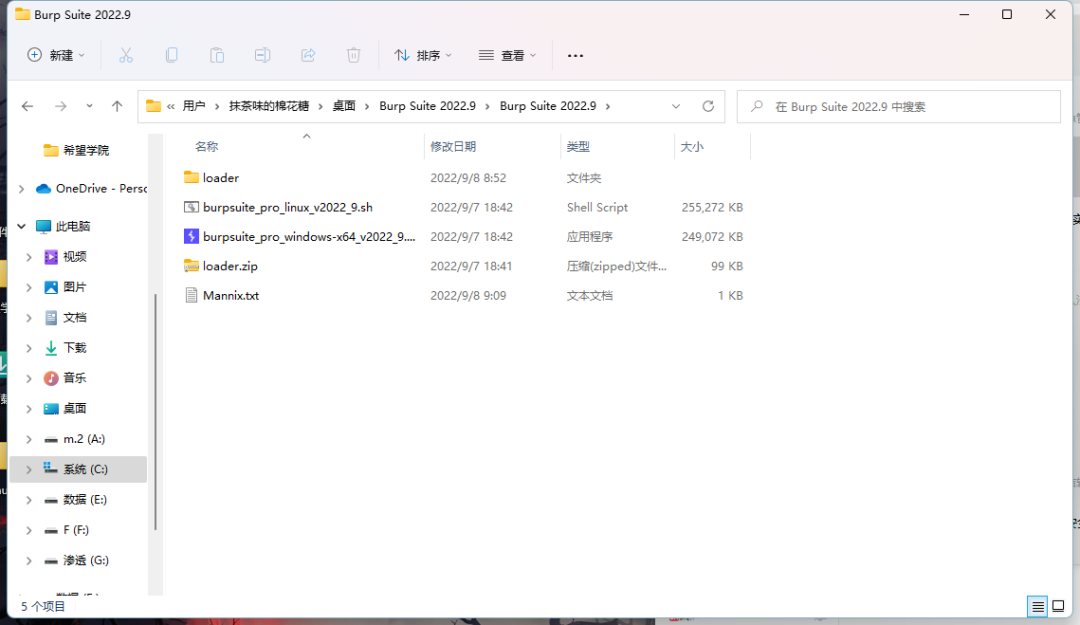Click the OneDrive cloud icon

click(43, 188)
